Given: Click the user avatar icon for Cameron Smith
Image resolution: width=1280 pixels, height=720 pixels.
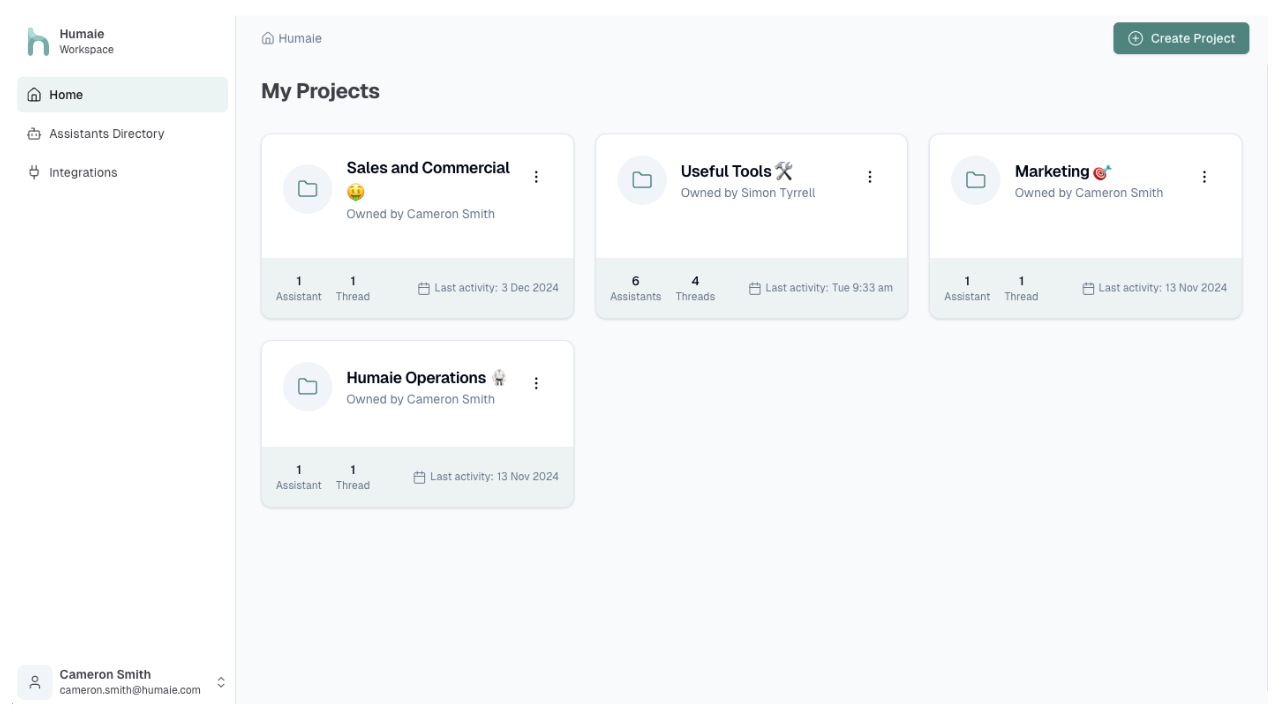Looking at the screenshot, I should pyautogui.click(x=35, y=682).
